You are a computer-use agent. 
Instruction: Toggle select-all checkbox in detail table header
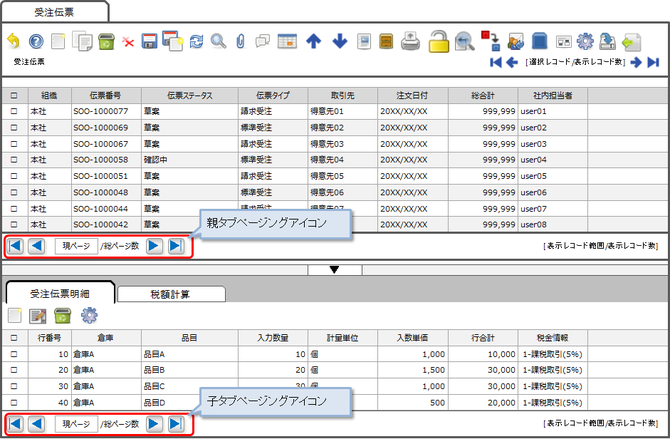[14, 338]
